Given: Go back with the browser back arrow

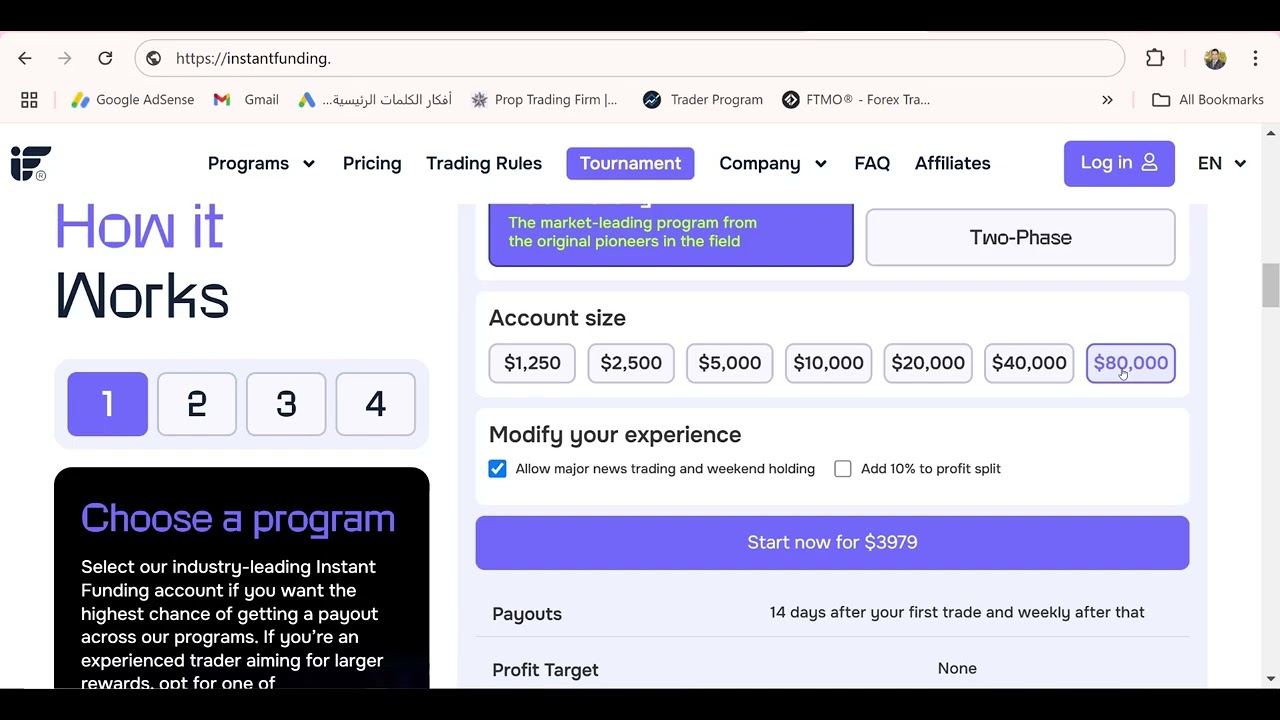Looking at the screenshot, I should [x=25, y=58].
